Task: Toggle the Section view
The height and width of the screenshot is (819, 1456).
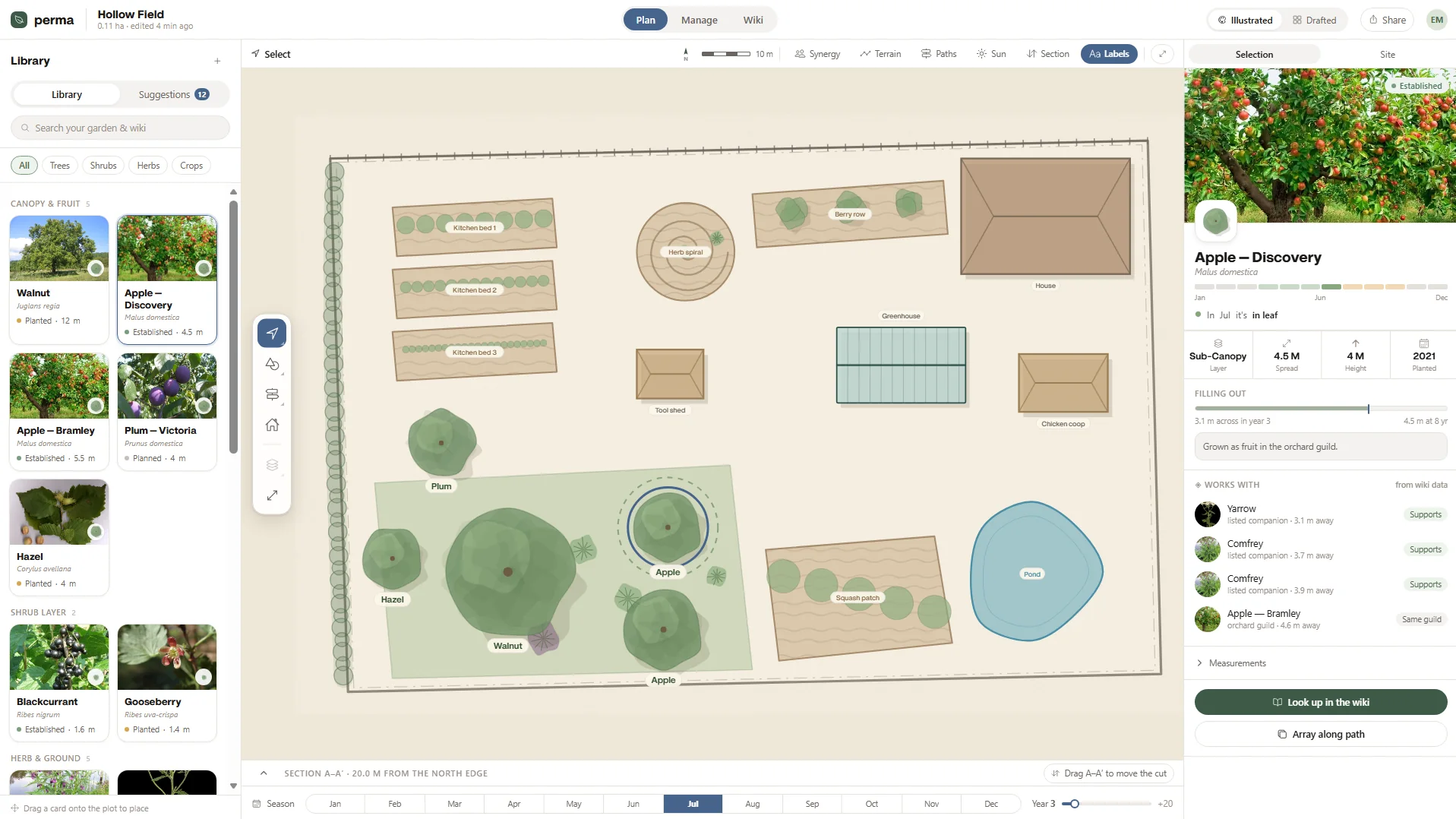Action: click(x=1047, y=54)
